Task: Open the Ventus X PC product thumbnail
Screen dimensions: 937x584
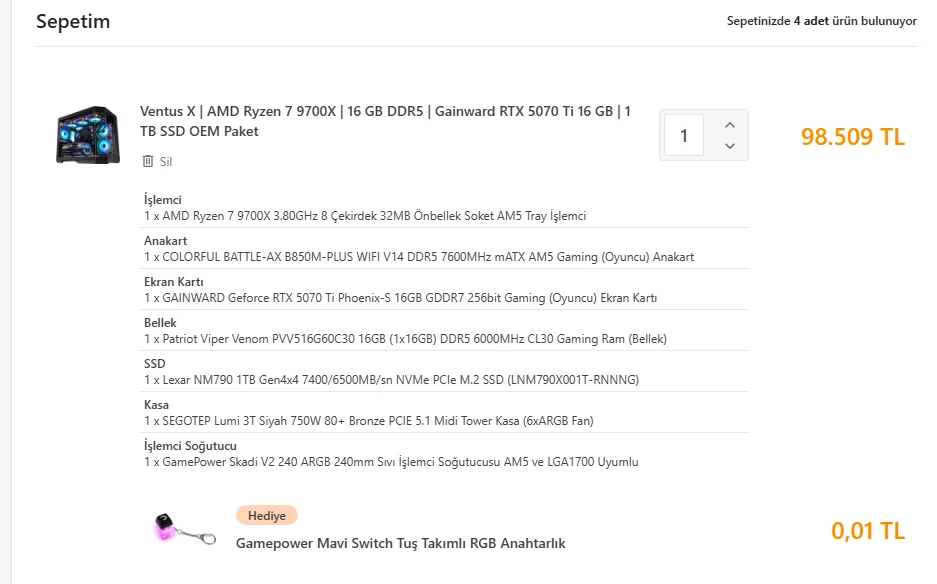Action: (x=88, y=135)
